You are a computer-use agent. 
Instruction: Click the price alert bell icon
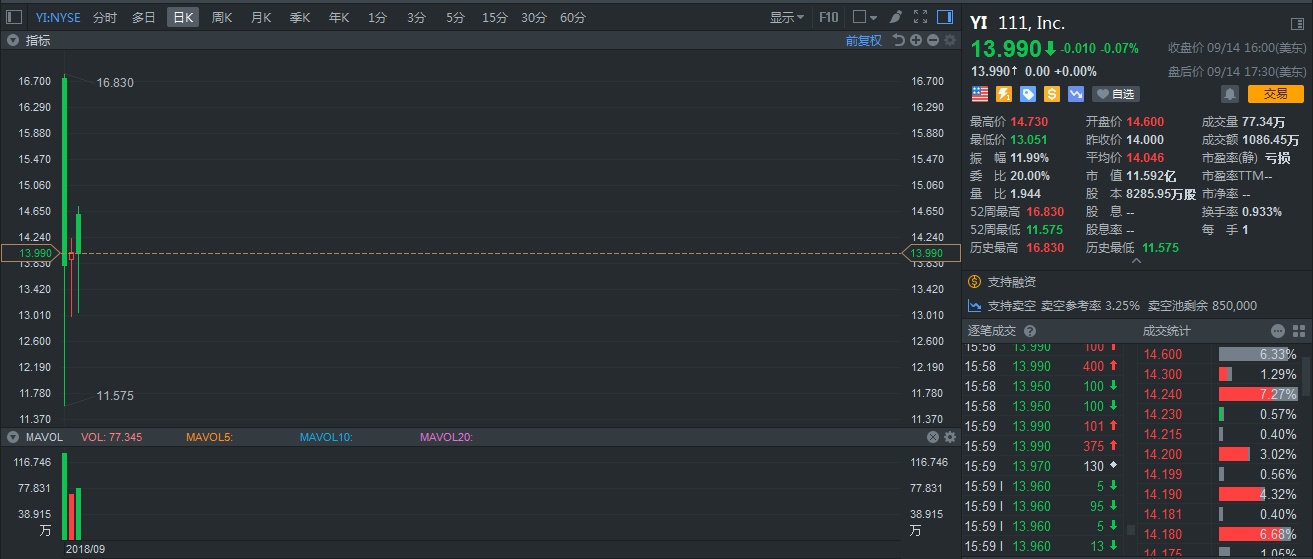point(1229,94)
